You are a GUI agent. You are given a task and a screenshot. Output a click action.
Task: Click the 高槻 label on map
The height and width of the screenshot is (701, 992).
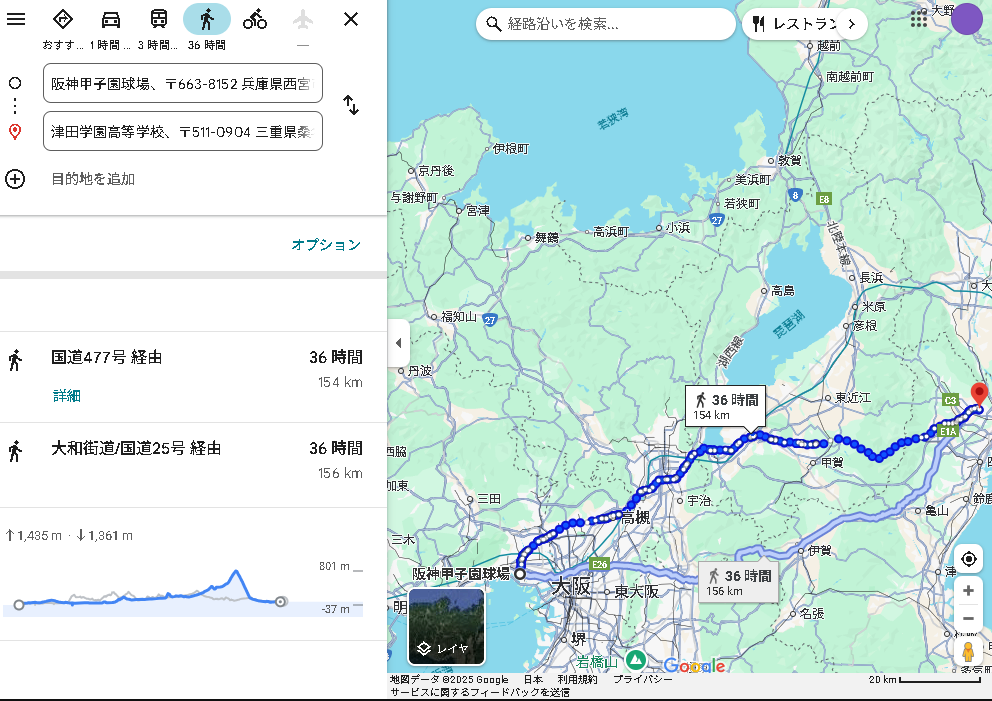pyautogui.click(x=635, y=518)
